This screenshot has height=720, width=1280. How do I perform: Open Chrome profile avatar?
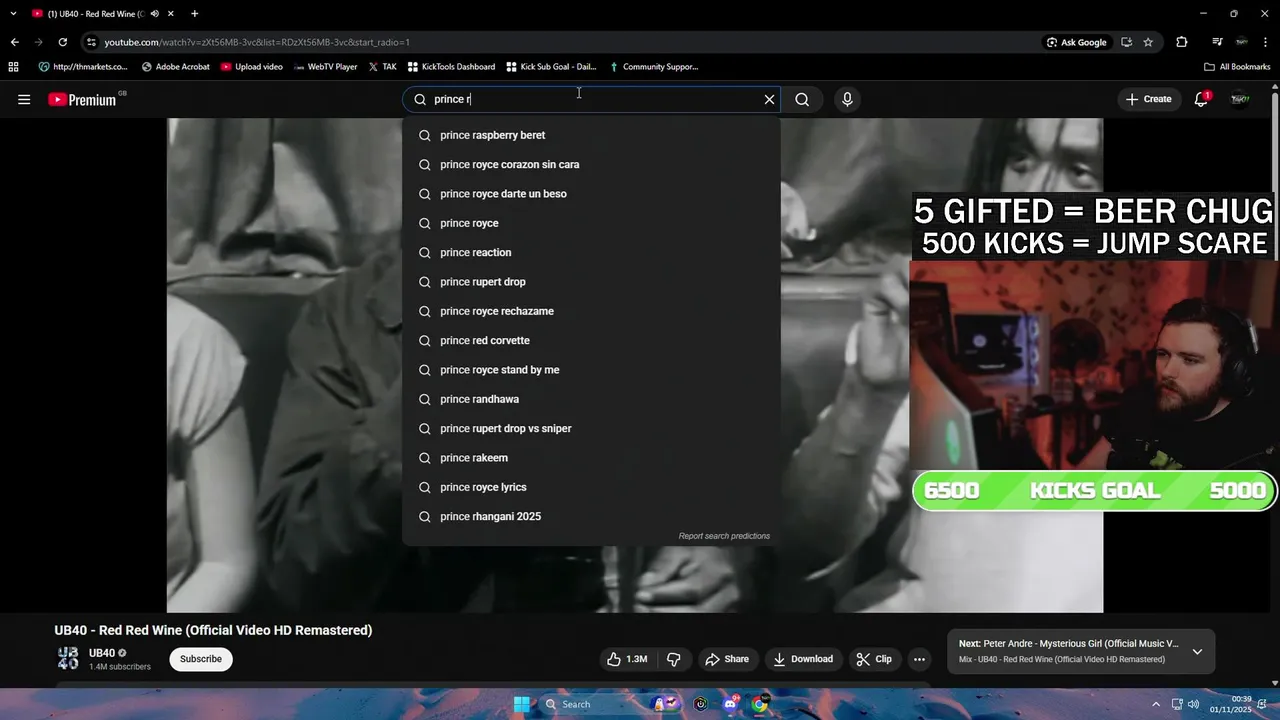tap(1242, 42)
